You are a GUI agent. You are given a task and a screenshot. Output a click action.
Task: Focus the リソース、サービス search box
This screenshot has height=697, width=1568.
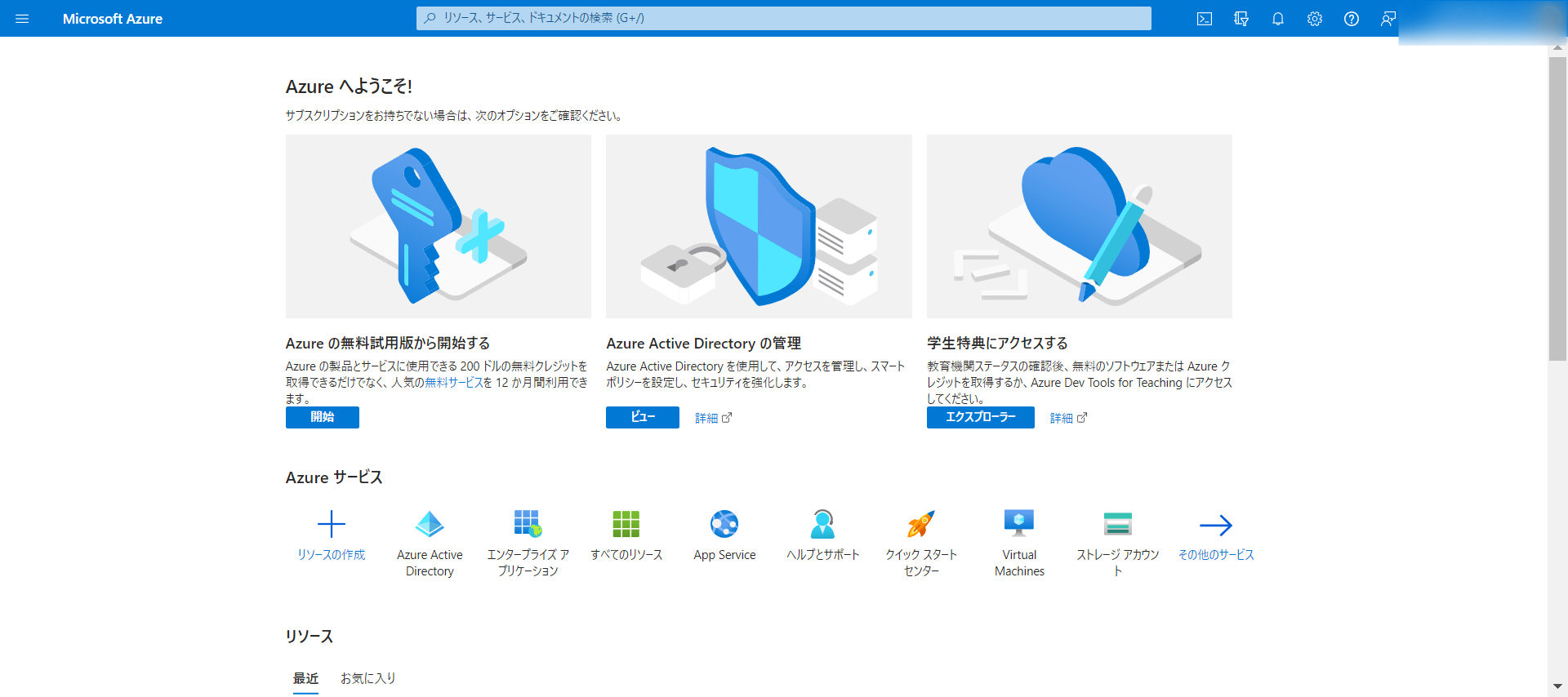(x=784, y=18)
